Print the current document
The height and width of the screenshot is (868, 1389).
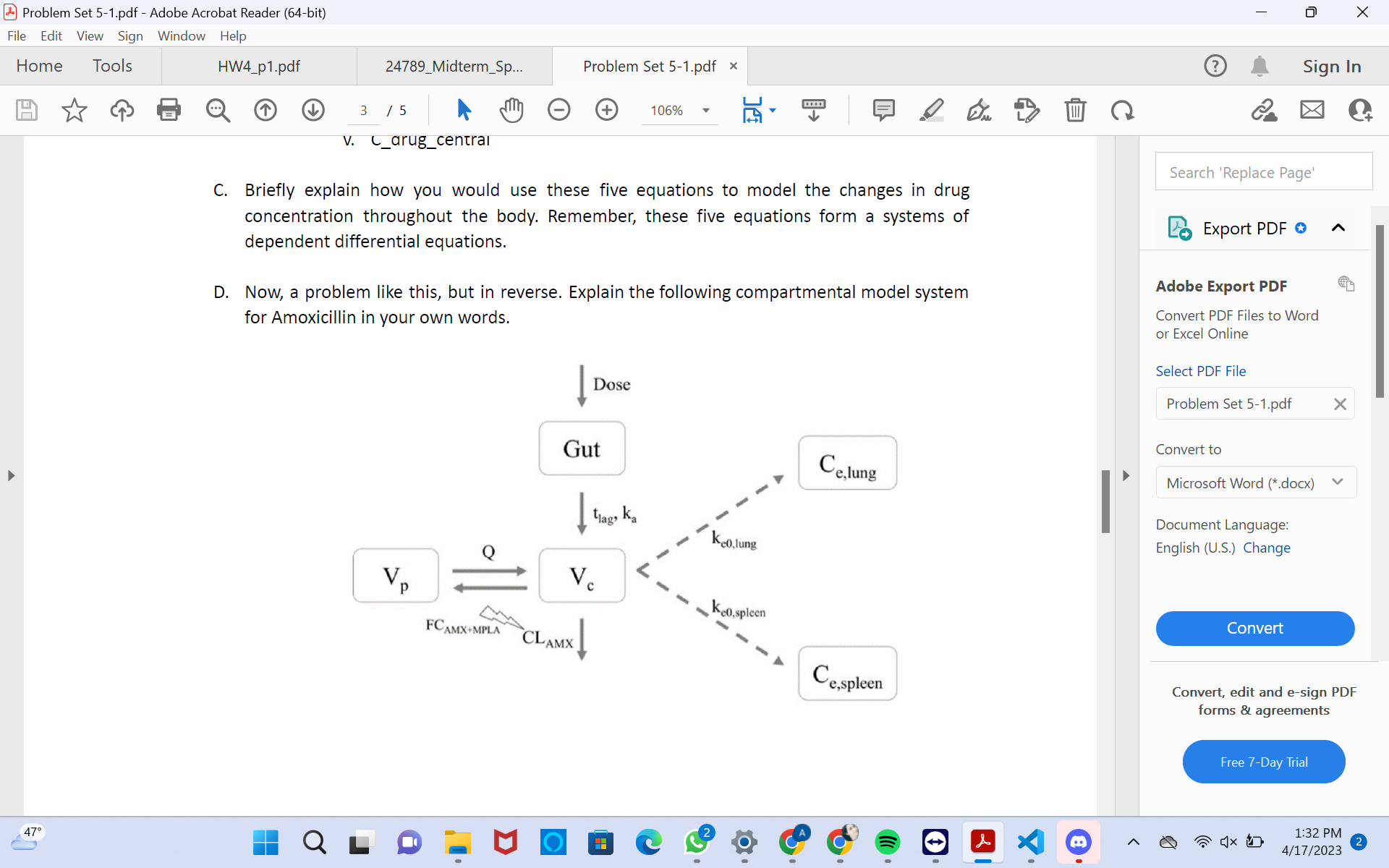coord(169,110)
